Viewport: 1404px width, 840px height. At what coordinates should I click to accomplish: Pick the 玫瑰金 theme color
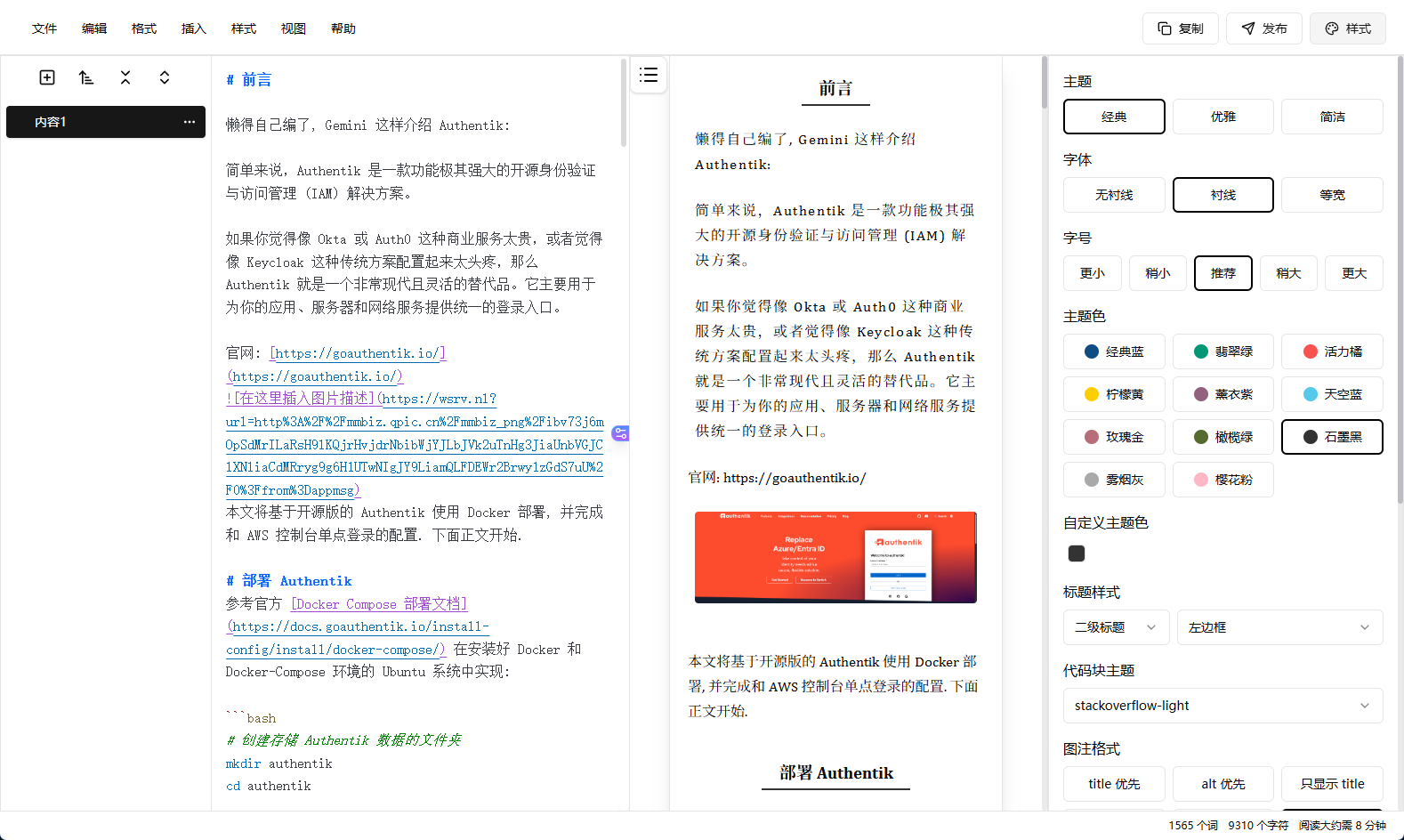[x=1114, y=437]
